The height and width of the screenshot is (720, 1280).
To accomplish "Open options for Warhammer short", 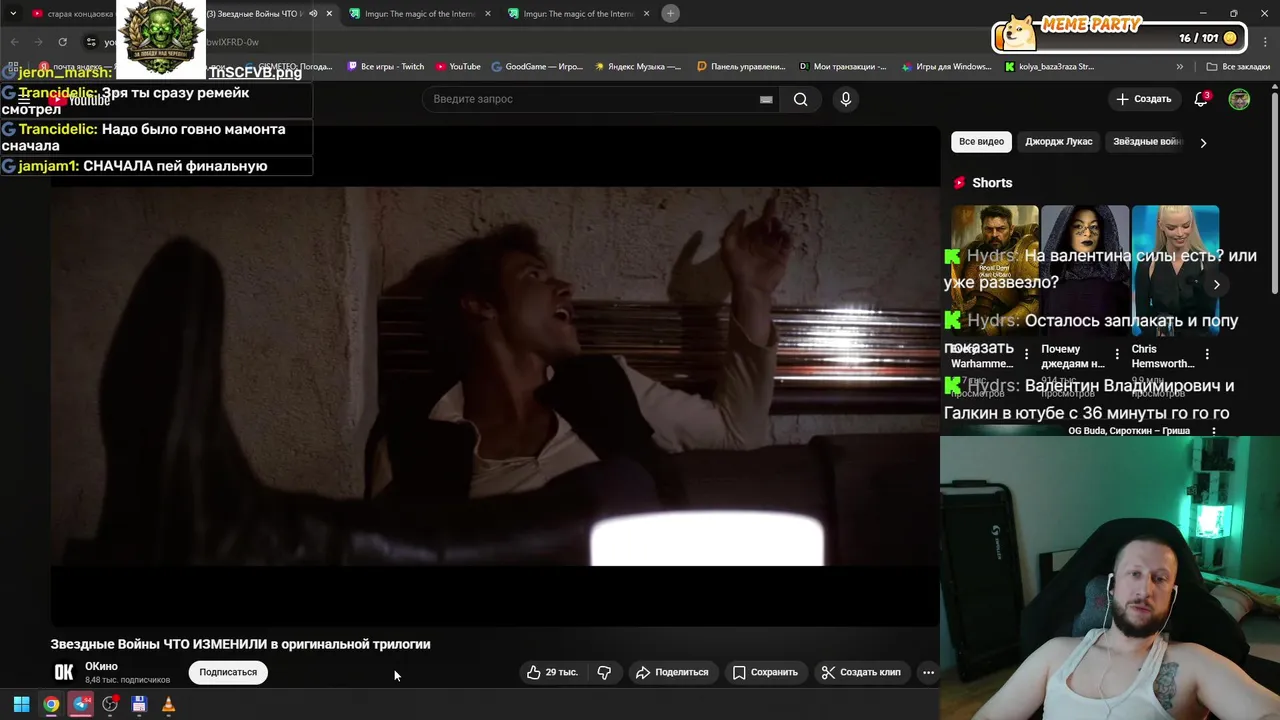I will (1026, 354).
